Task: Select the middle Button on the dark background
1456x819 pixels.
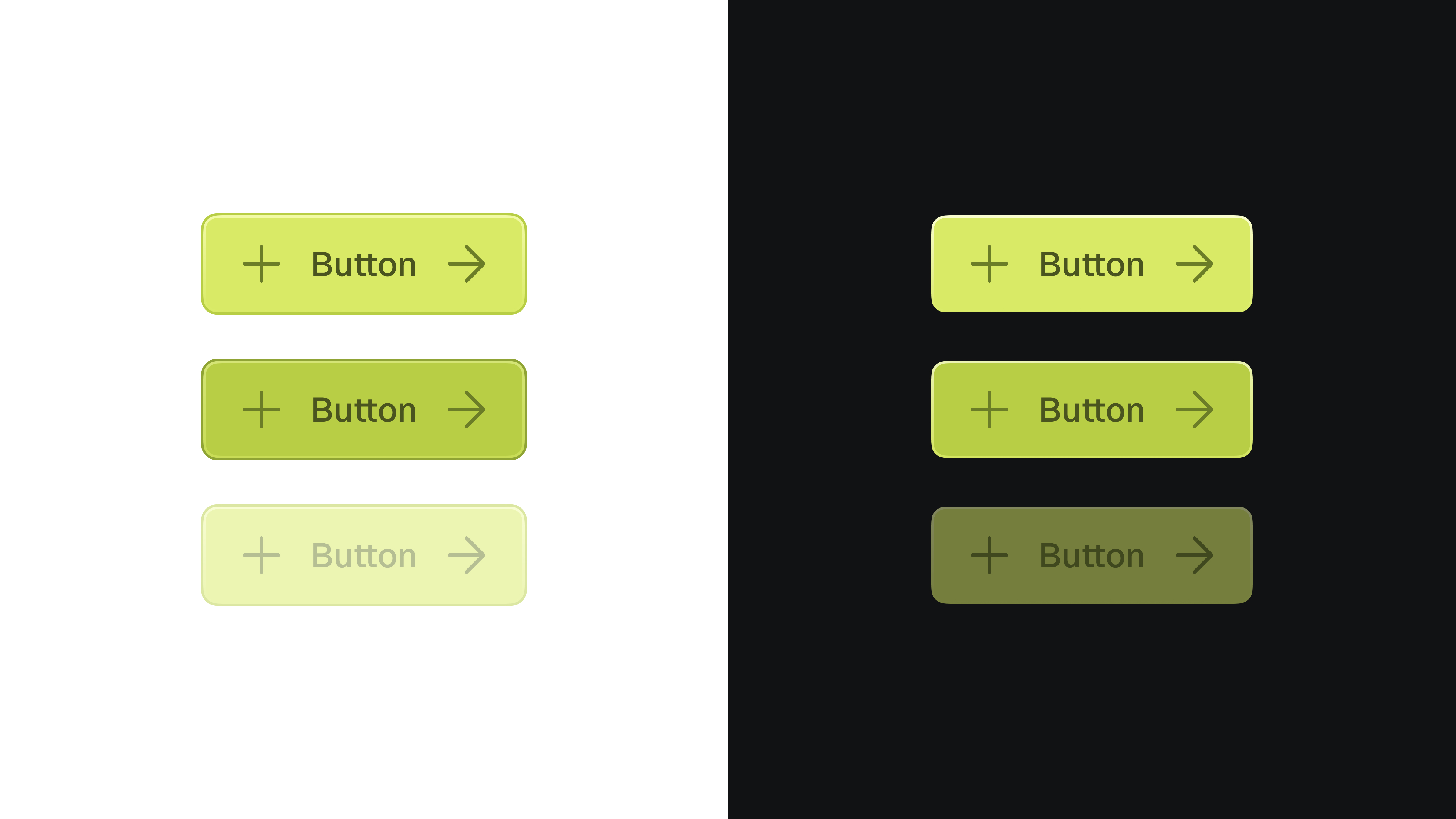Action: [1092, 409]
